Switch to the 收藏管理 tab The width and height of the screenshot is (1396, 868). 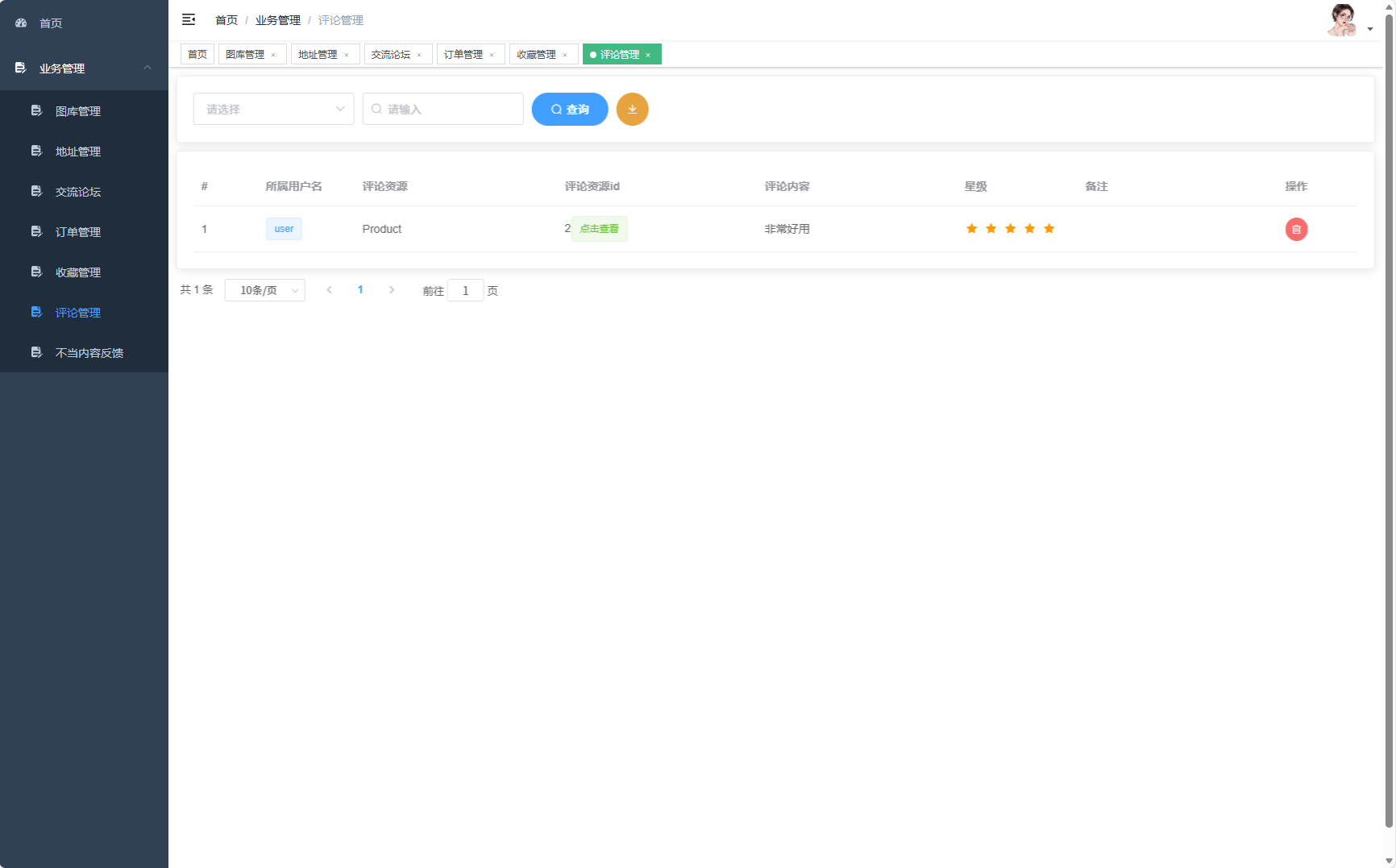tap(536, 55)
